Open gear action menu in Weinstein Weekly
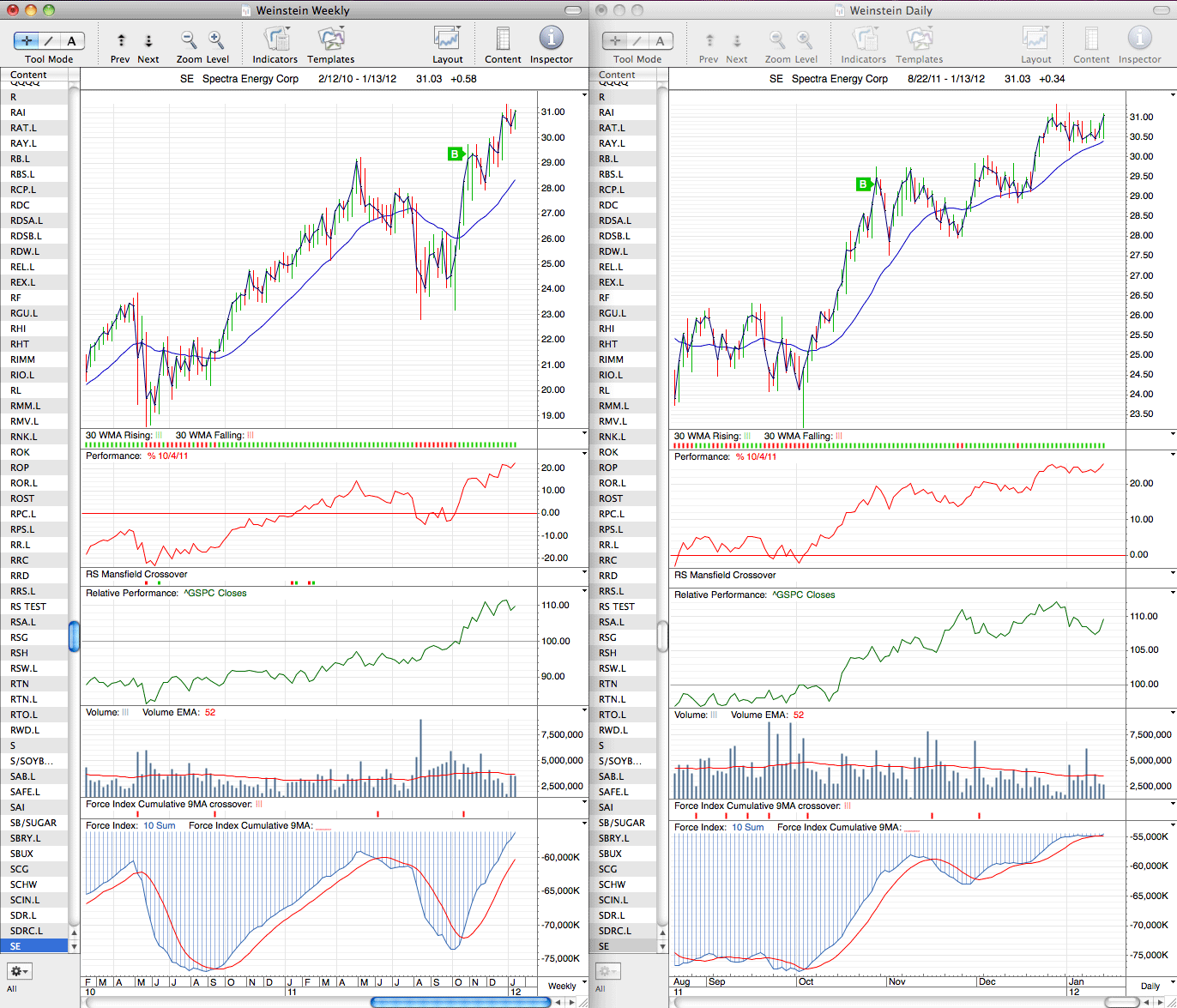This screenshot has height=1008, width=1177. [x=19, y=971]
